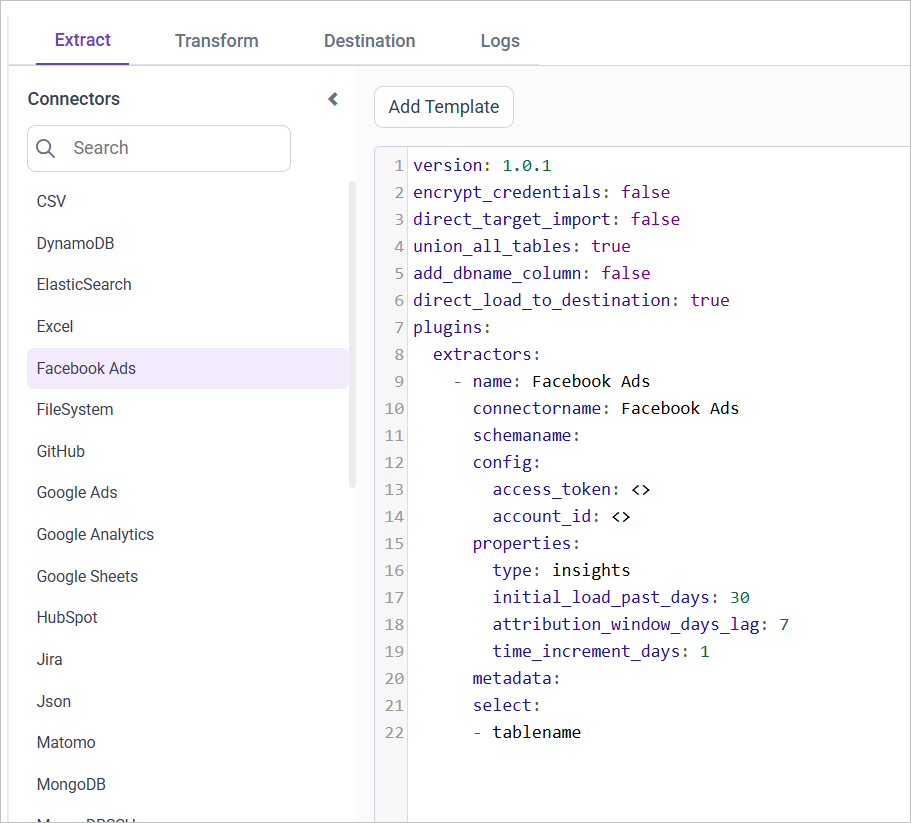Open the Destination tab
The height and width of the screenshot is (823, 911).
[x=369, y=41]
